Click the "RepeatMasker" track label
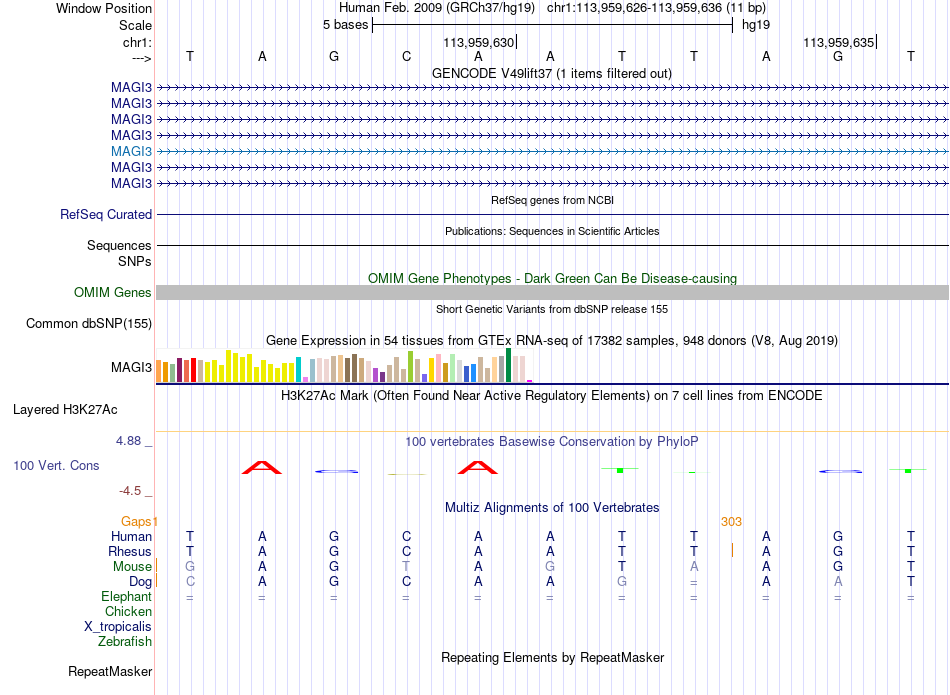 (x=110, y=671)
